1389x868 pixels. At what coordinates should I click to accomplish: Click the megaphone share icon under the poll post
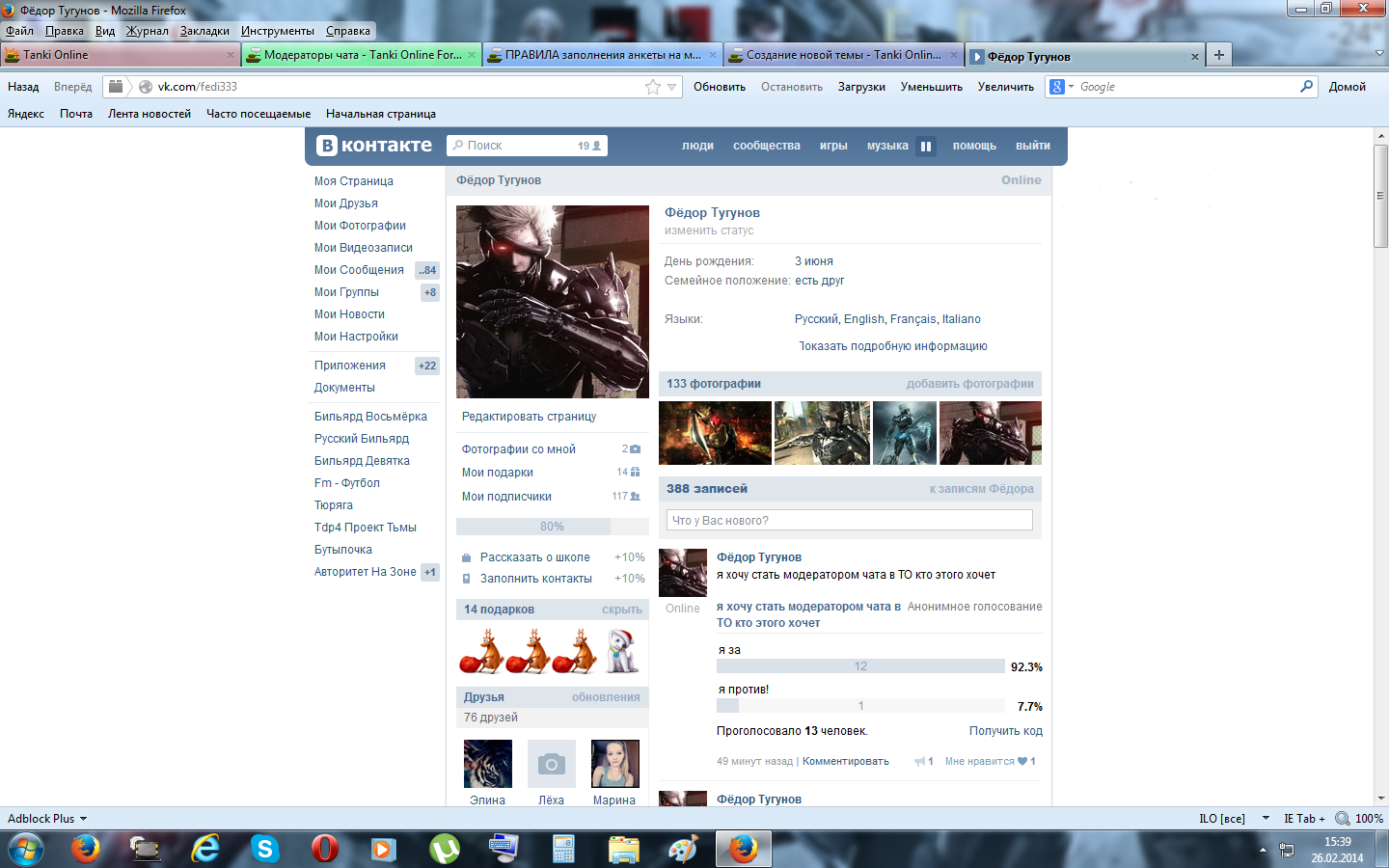[919, 762]
